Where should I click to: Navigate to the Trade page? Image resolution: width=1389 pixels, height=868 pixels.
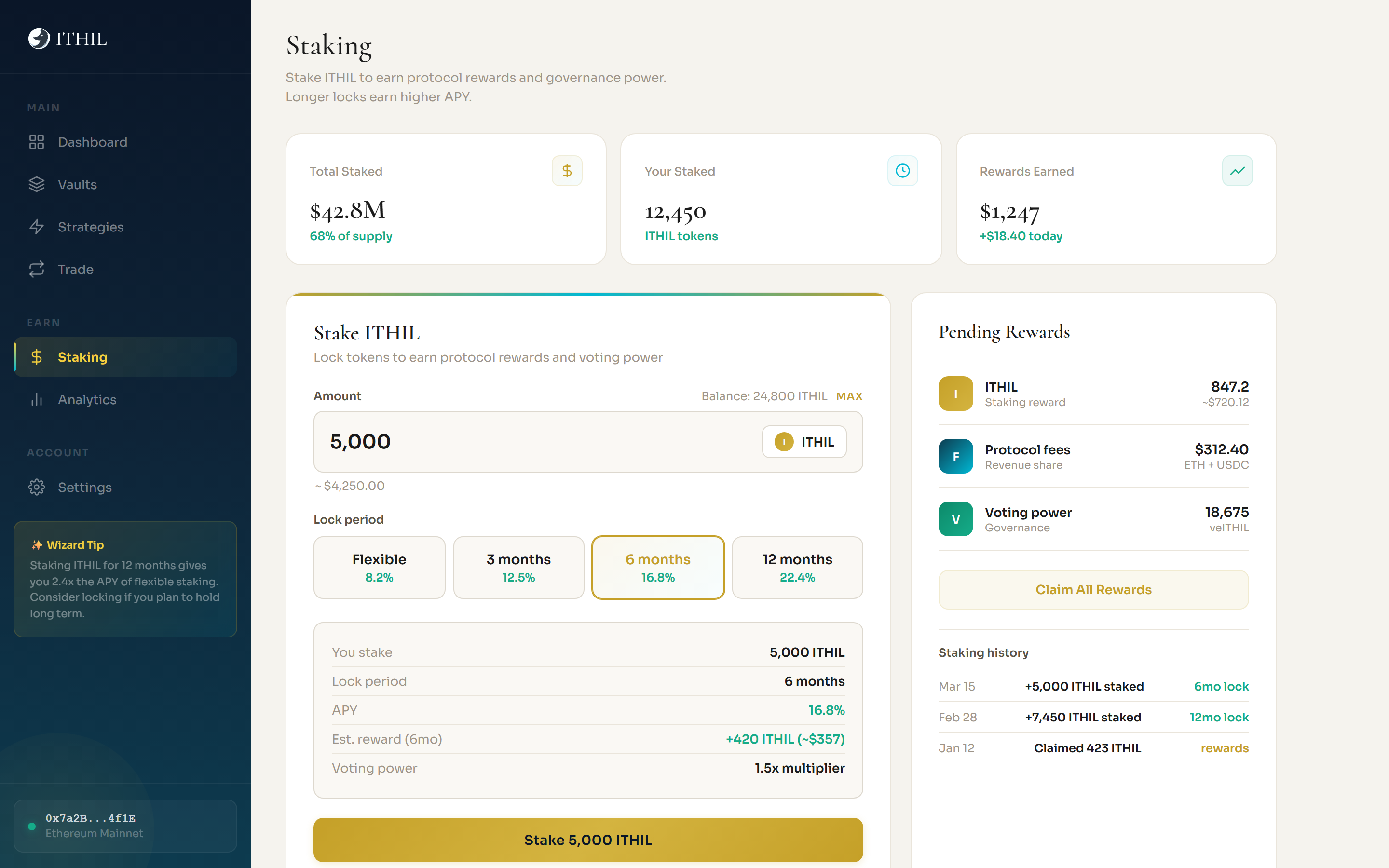click(x=125, y=269)
